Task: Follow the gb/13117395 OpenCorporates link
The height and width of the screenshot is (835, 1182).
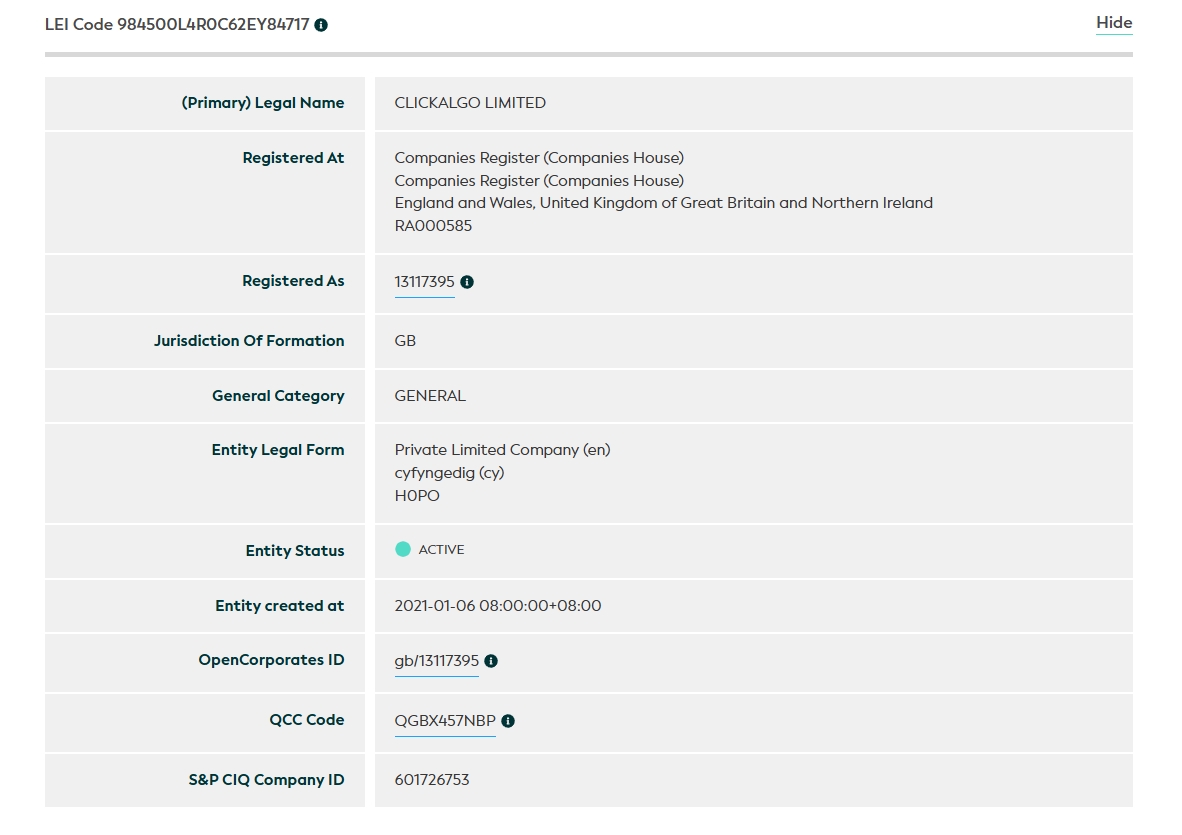Action: pyautogui.click(x=436, y=661)
